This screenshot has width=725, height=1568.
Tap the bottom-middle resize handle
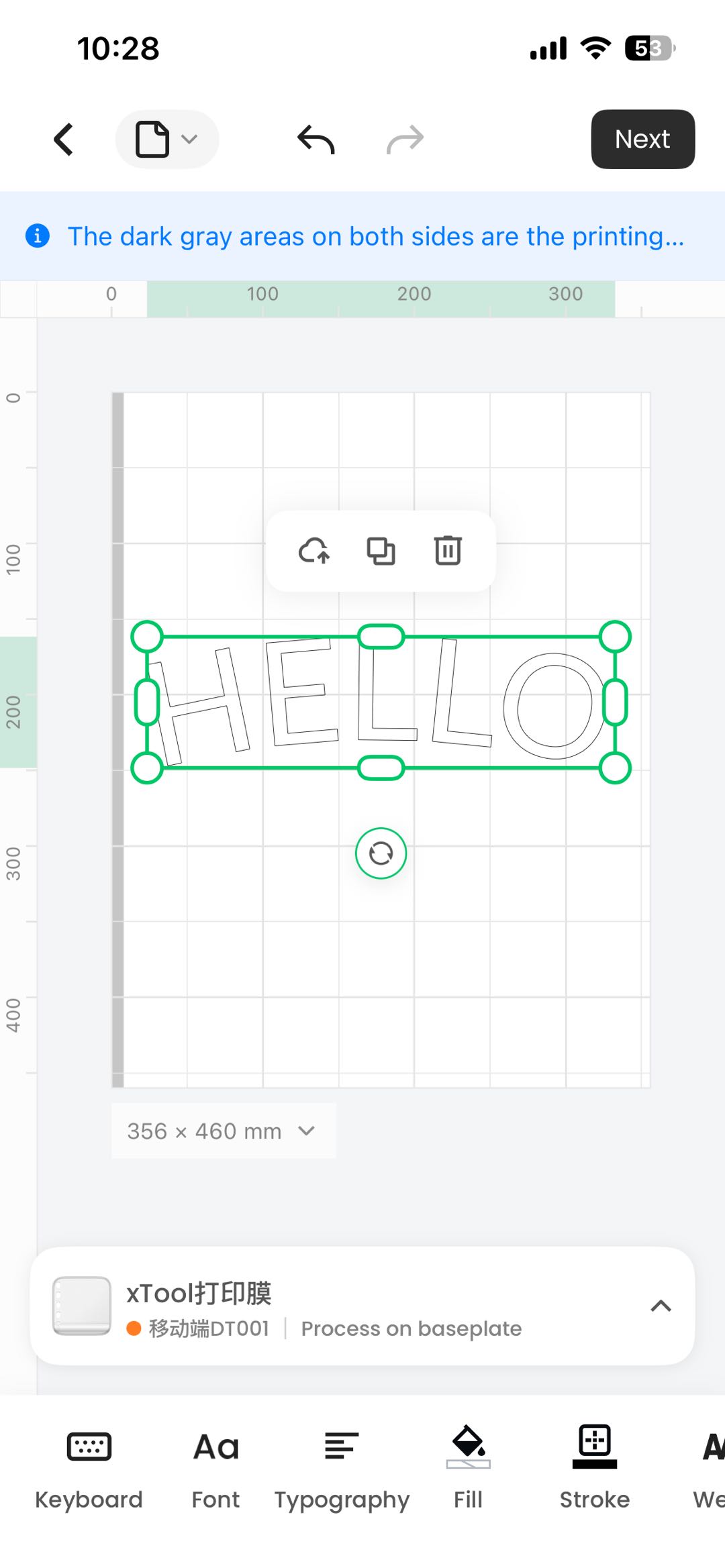(x=381, y=768)
